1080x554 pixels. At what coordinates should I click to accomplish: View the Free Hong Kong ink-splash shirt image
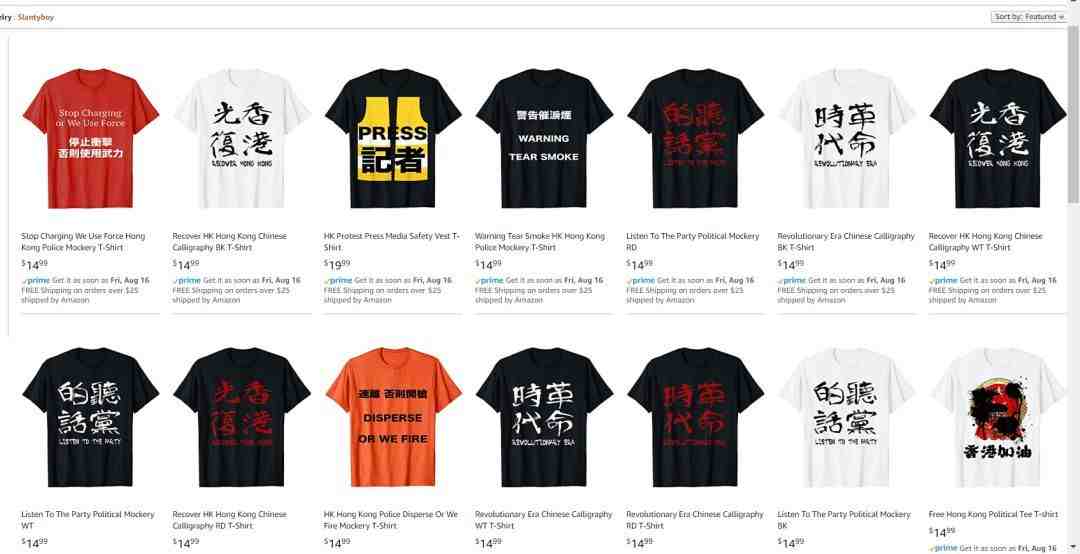[997, 417]
